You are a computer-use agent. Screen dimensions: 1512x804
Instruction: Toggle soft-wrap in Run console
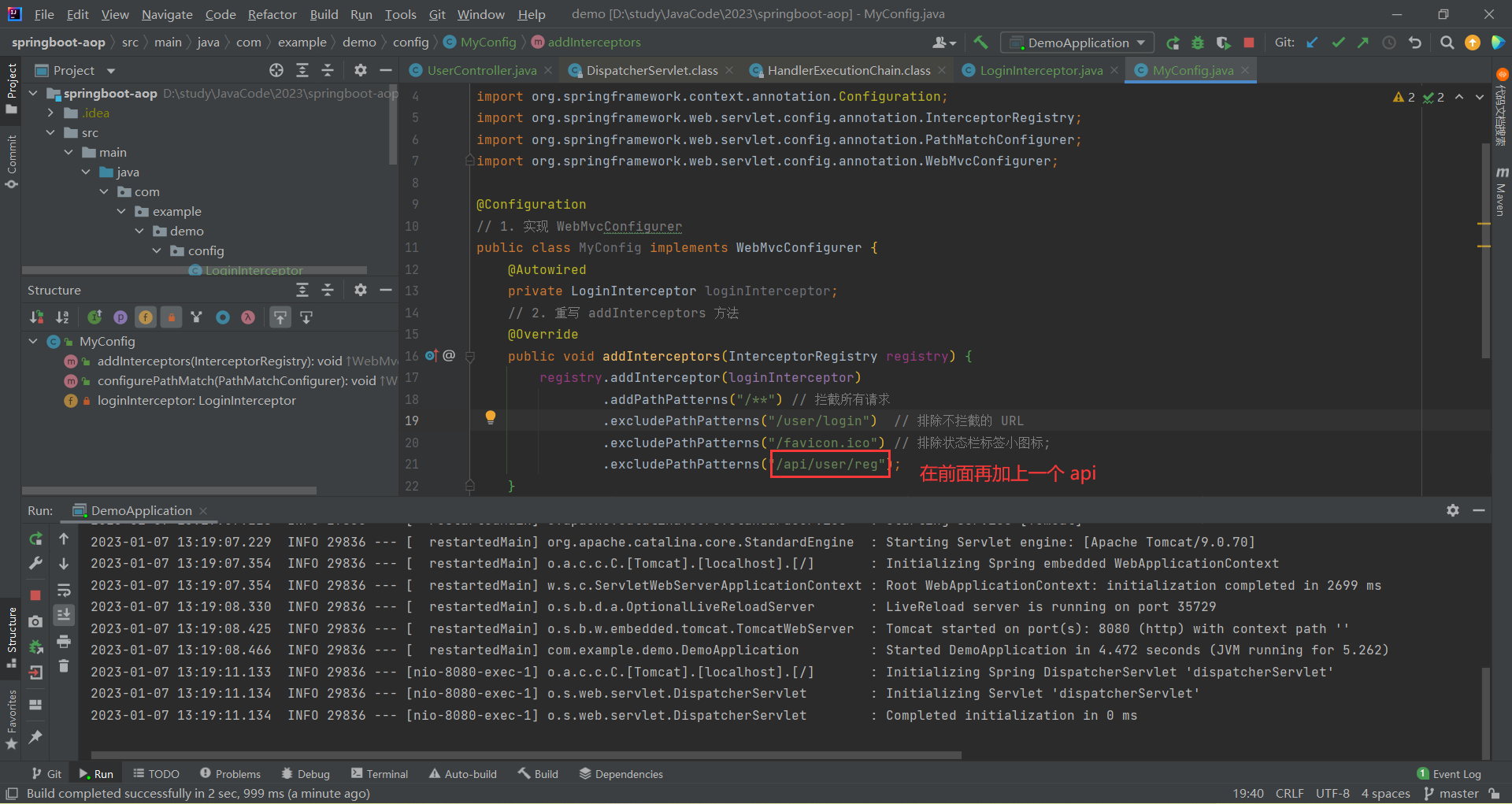(64, 590)
